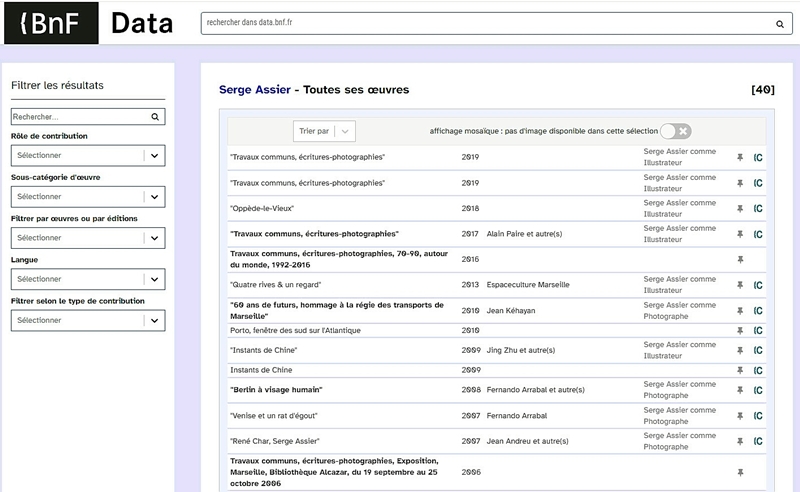Open Porto, fenêtre des sud sur l'Atlantique
This screenshot has height=492, width=800.
(x=295, y=331)
